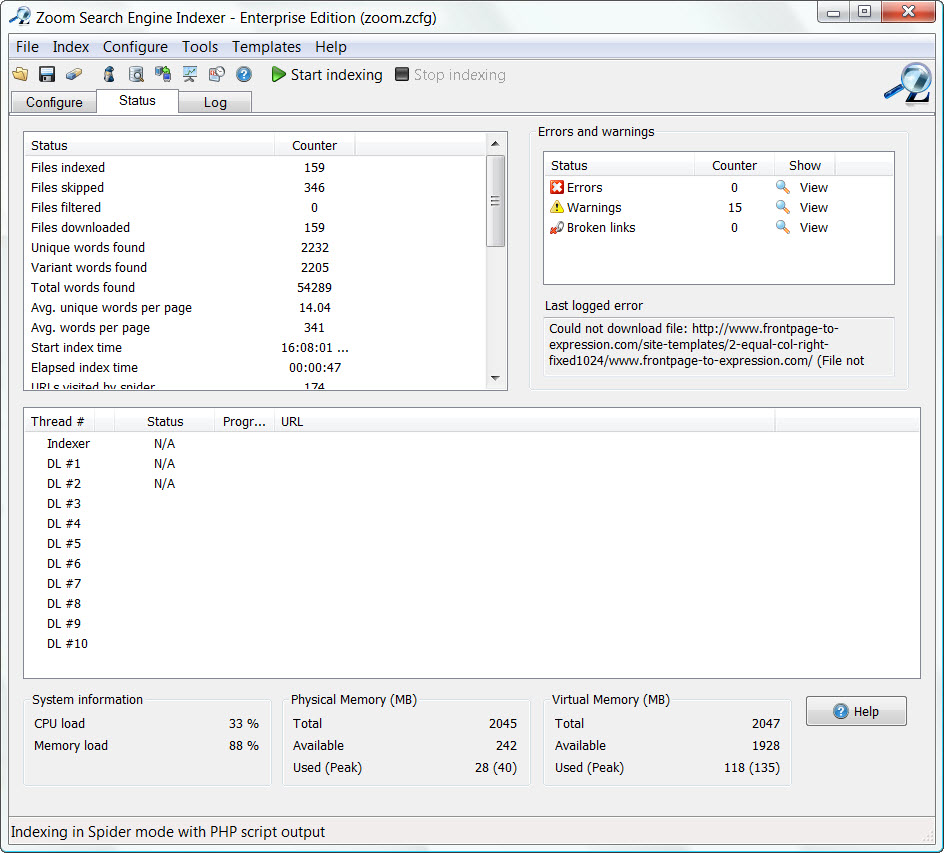Viewport: 944px width, 853px height.
Task: View the Errors list
Action: coord(813,187)
